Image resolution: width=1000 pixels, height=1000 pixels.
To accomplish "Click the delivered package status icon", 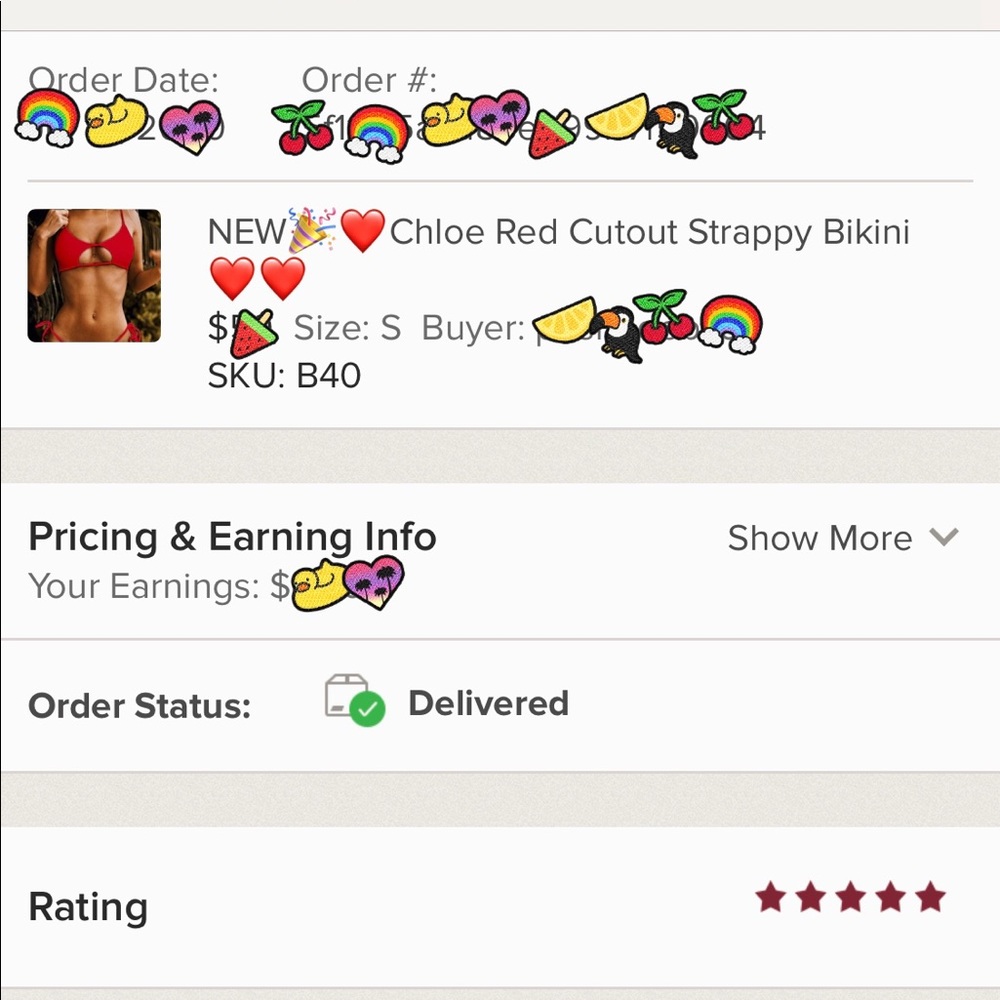I will click(x=354, y=702).
